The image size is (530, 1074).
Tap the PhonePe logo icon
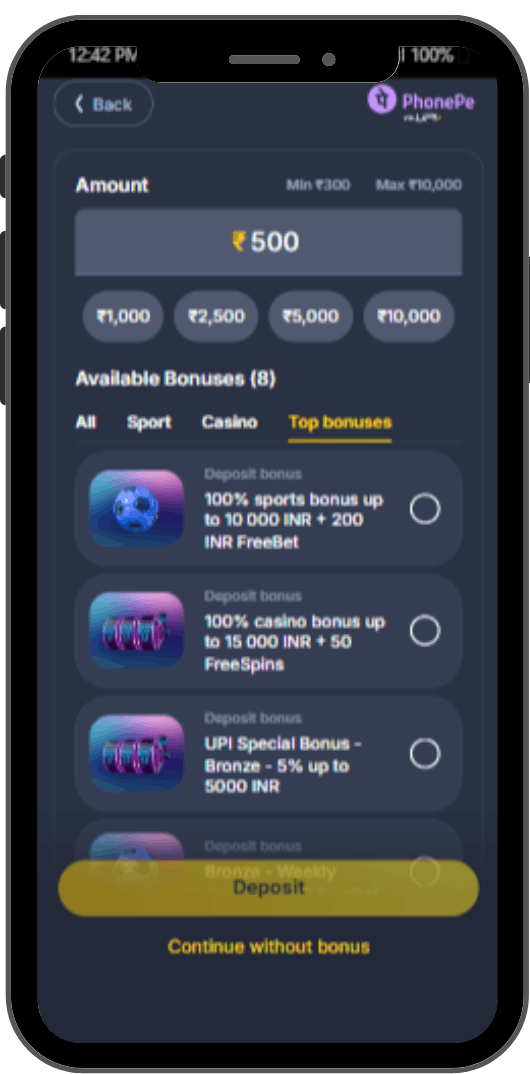(381, 100)
